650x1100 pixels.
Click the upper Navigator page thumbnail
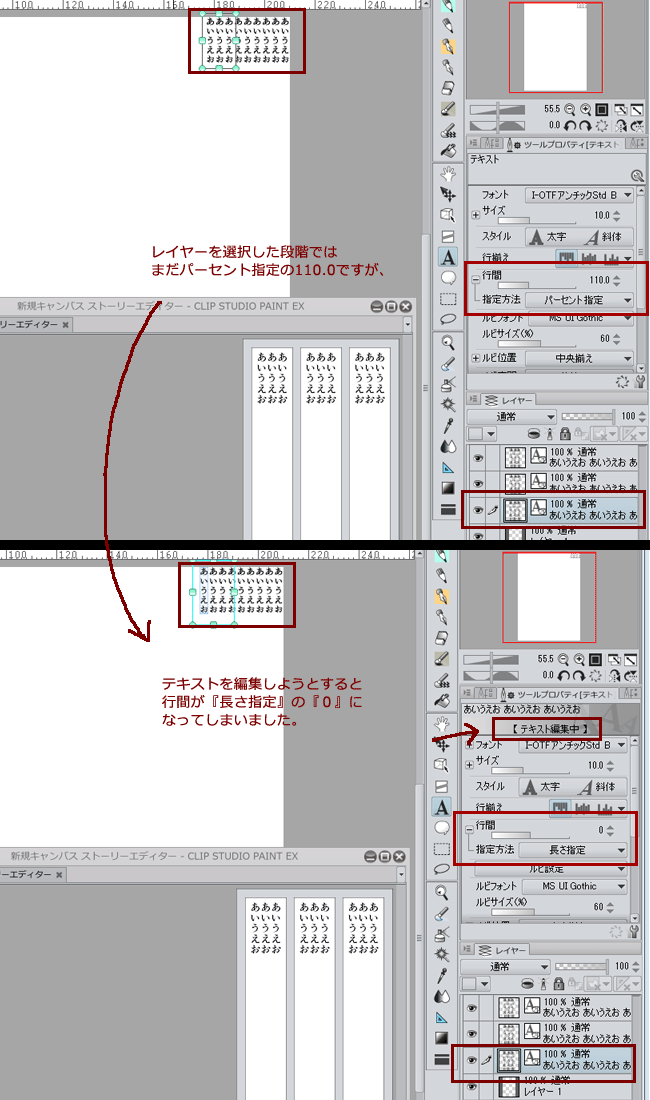[x=555, y=47]
